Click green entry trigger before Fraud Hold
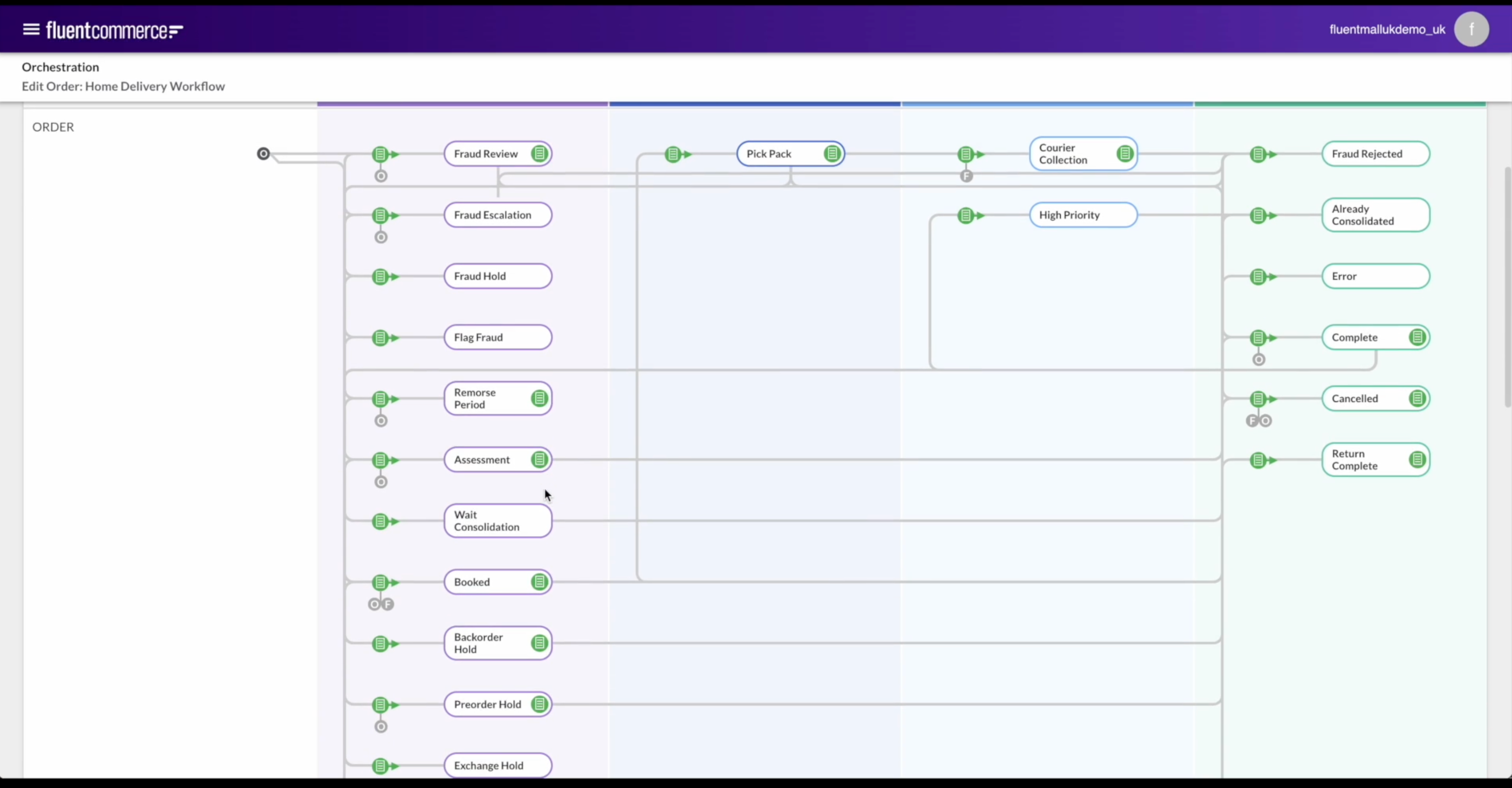1512x788 pixels. [x=380, y=277]
